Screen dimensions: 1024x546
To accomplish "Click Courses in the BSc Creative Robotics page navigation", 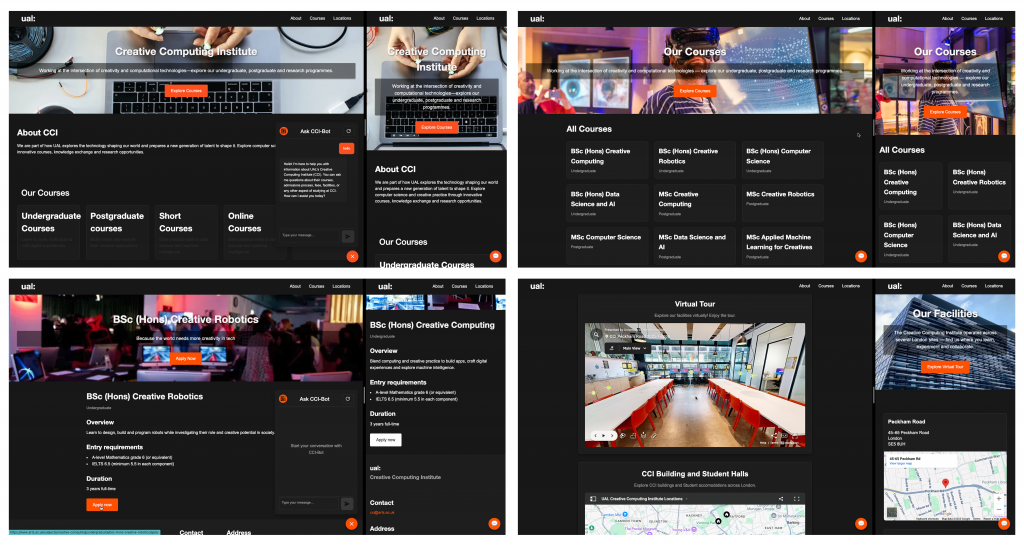I will coord(317,286).
